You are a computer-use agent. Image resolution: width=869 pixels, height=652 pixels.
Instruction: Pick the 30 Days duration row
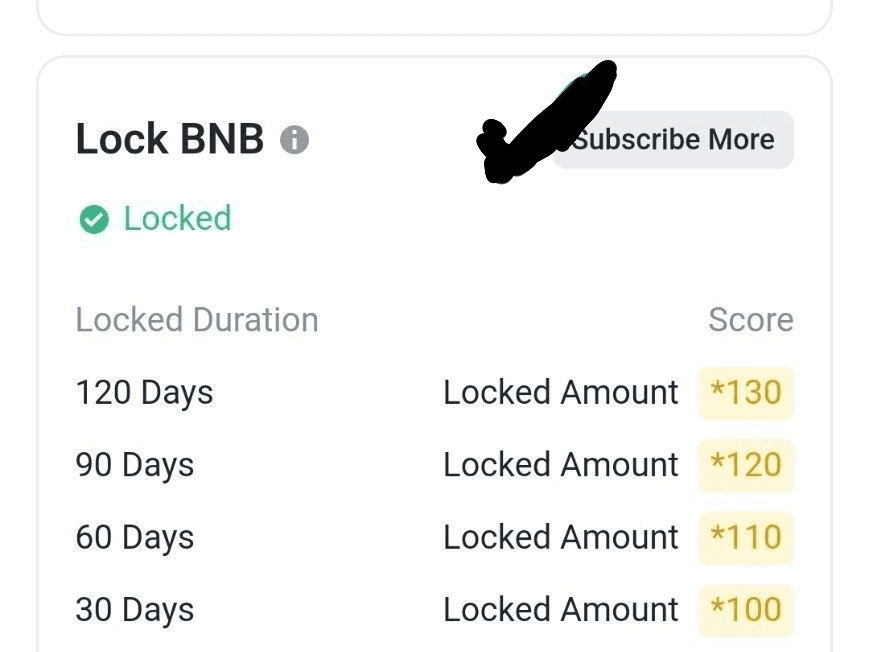(134, 610)
